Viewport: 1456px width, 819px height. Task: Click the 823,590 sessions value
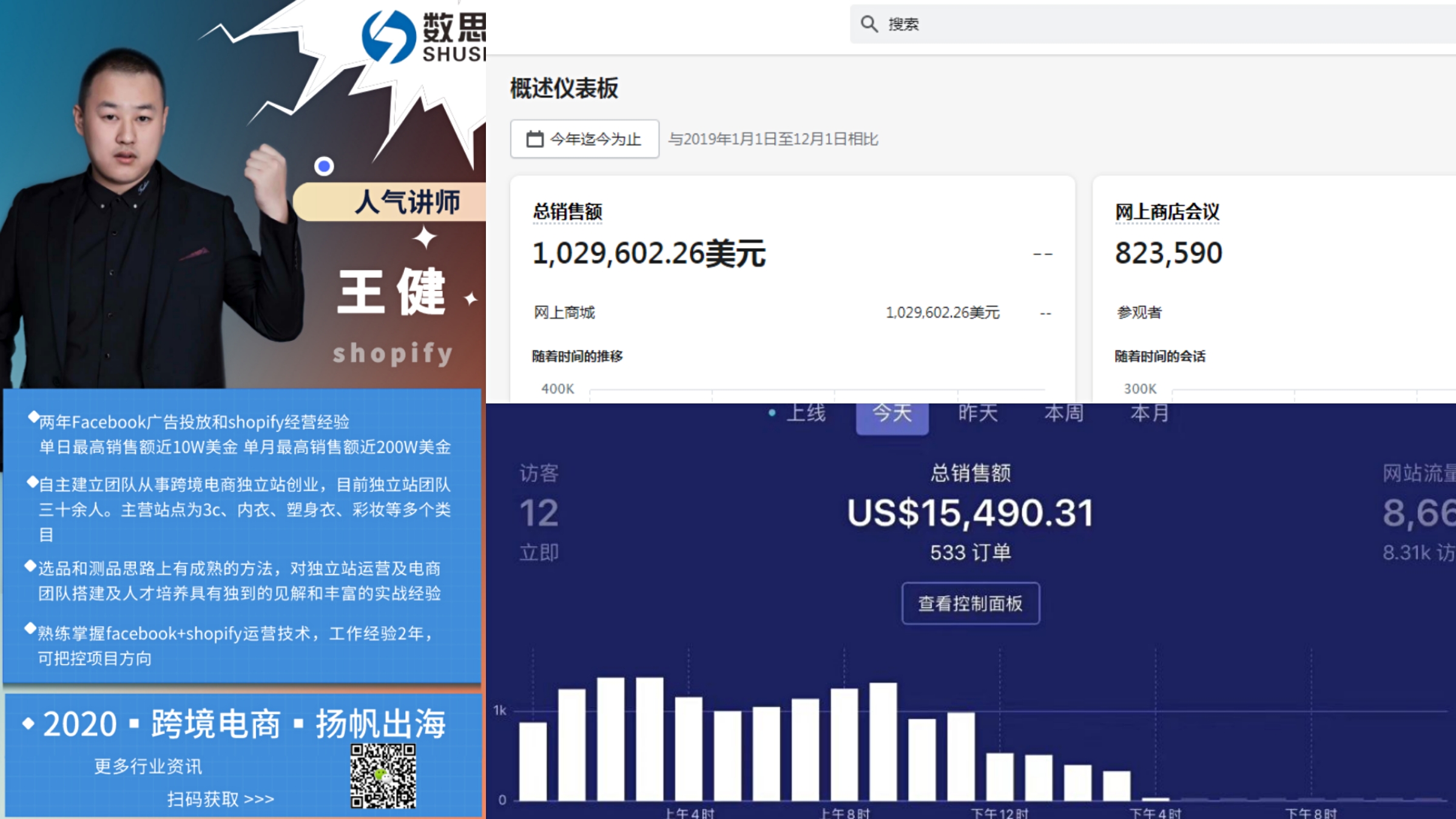click(x=1168, y=253)
